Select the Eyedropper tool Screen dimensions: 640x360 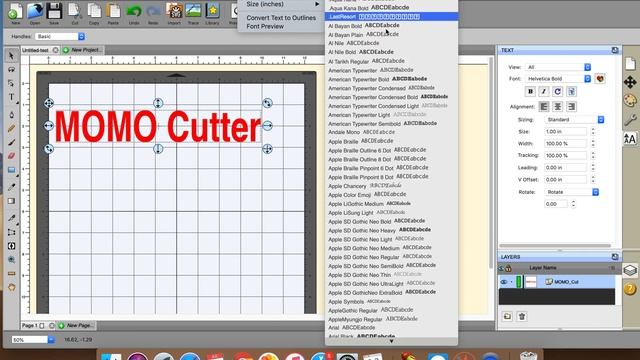[11, 187]
